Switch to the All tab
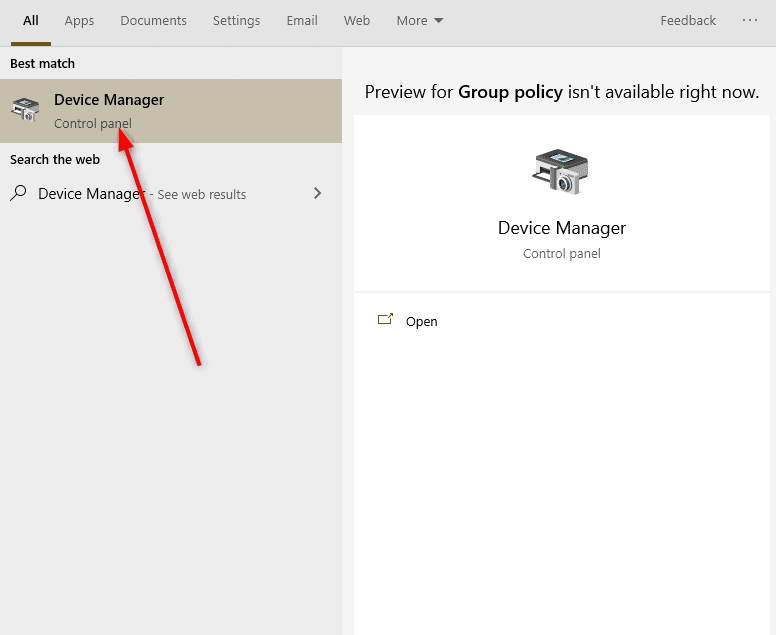This screenshot has height=635, width=776. pos(31,21)
